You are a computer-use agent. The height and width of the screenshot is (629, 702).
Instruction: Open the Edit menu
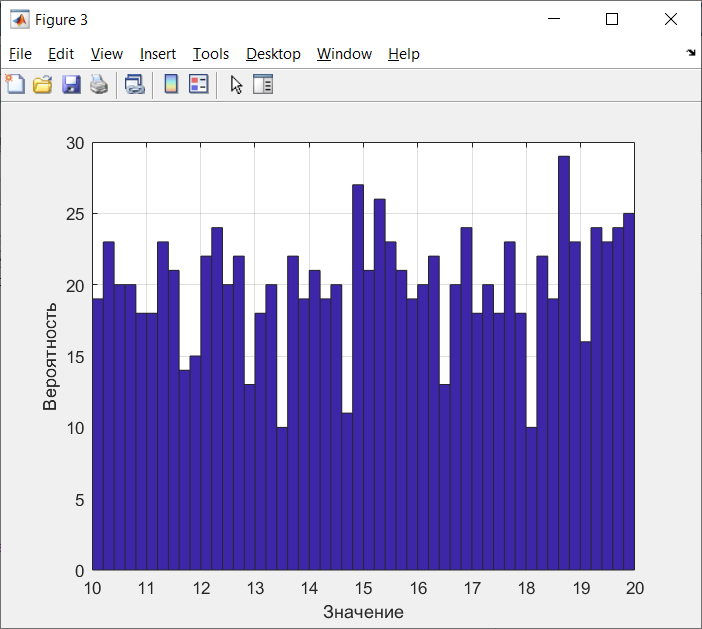[61, 54]
